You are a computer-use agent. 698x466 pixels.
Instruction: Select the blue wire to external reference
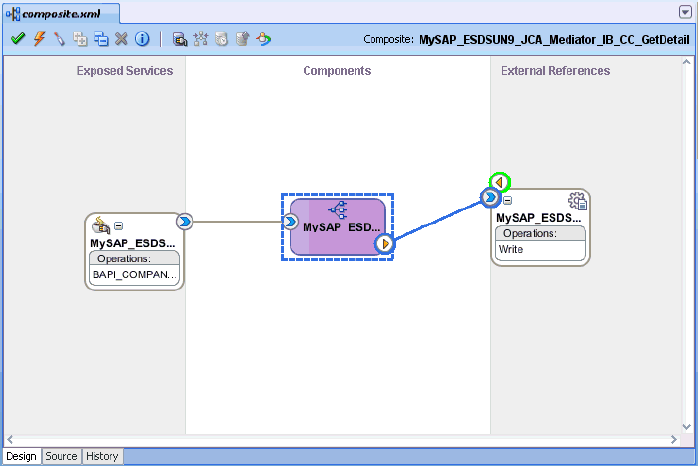(438, 220)
